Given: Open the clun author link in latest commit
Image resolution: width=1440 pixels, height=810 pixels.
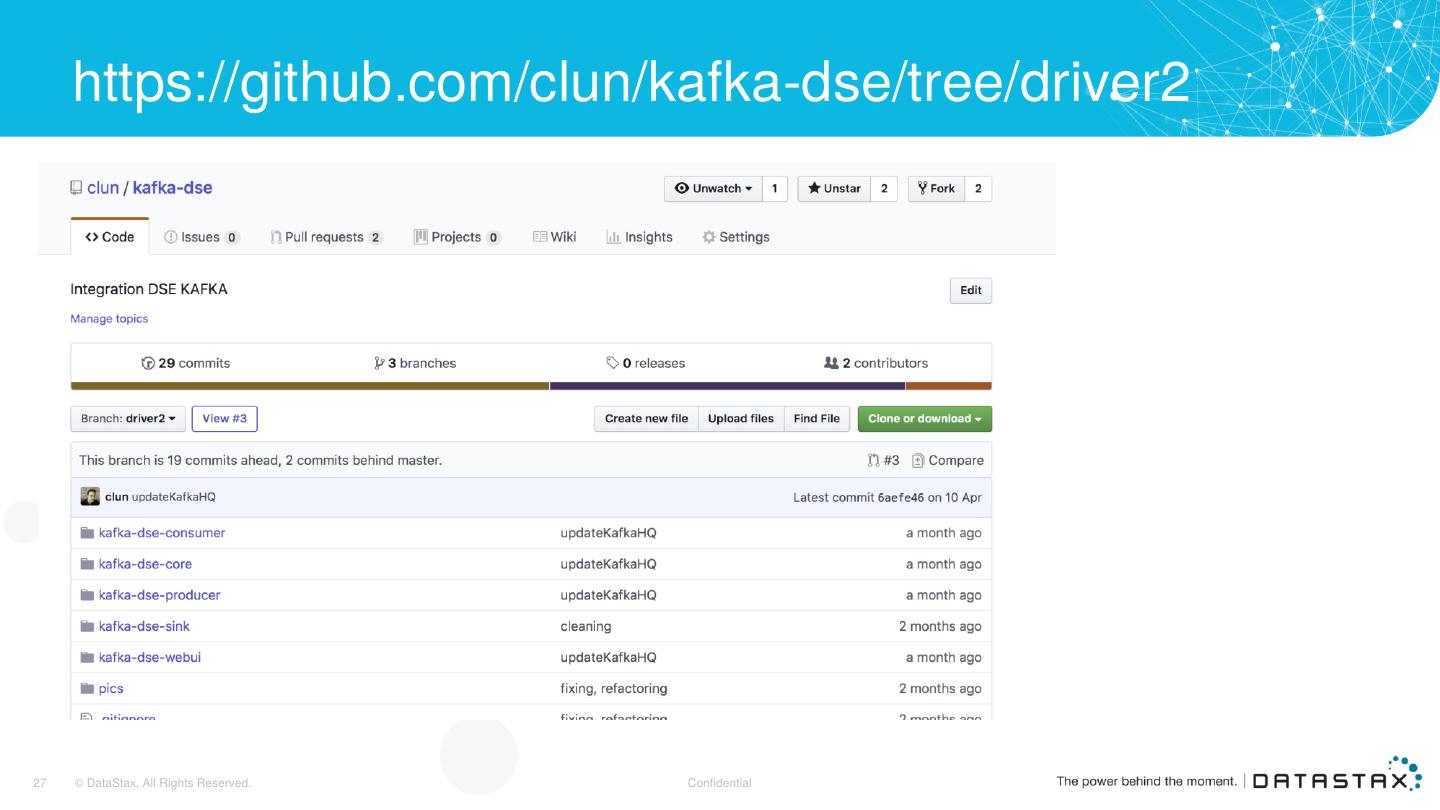Looking at the screenshot, I should click(117, 497).
